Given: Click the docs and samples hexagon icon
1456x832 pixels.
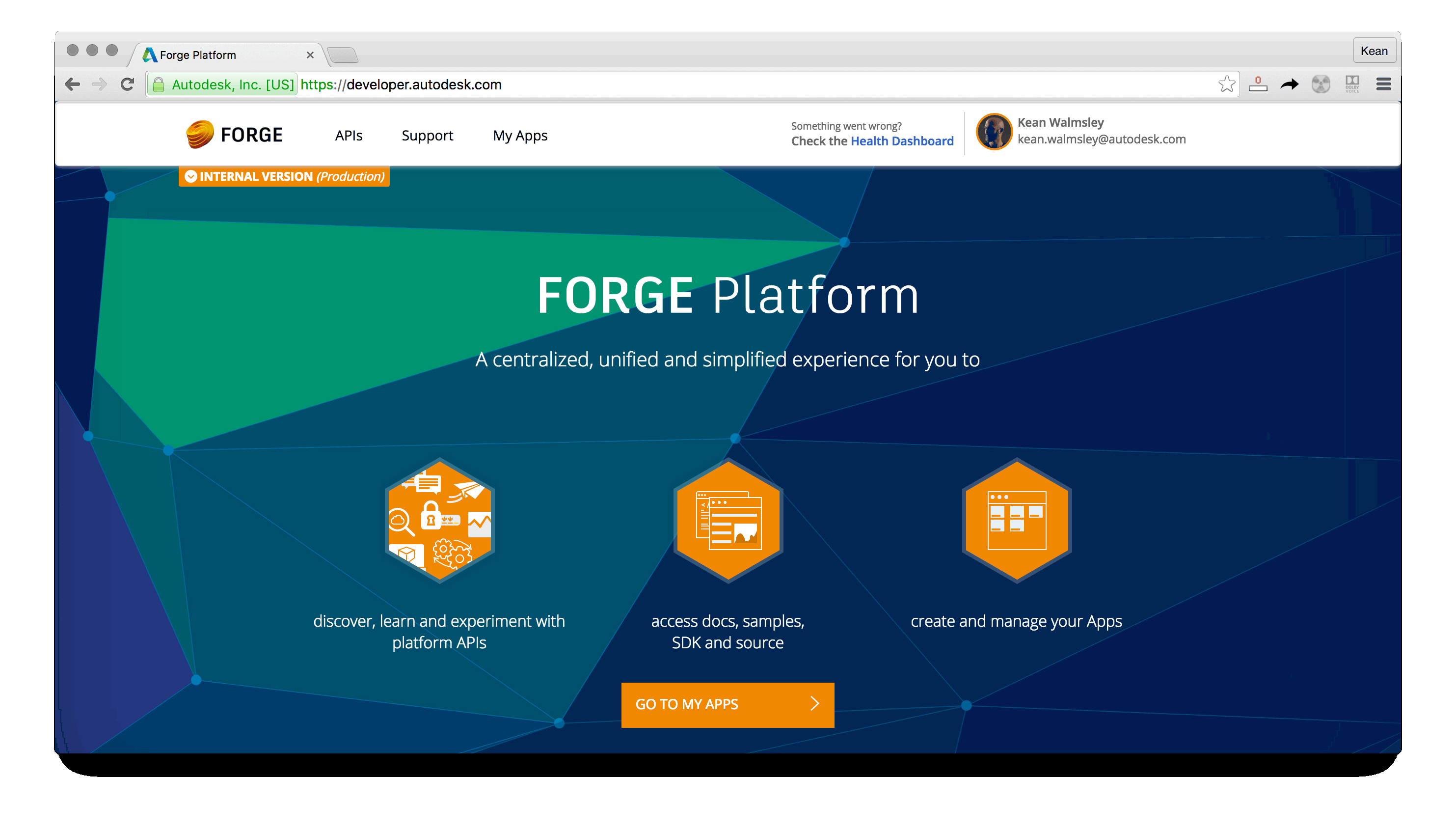Looking at the screenshot, I should tap(728, 521).
